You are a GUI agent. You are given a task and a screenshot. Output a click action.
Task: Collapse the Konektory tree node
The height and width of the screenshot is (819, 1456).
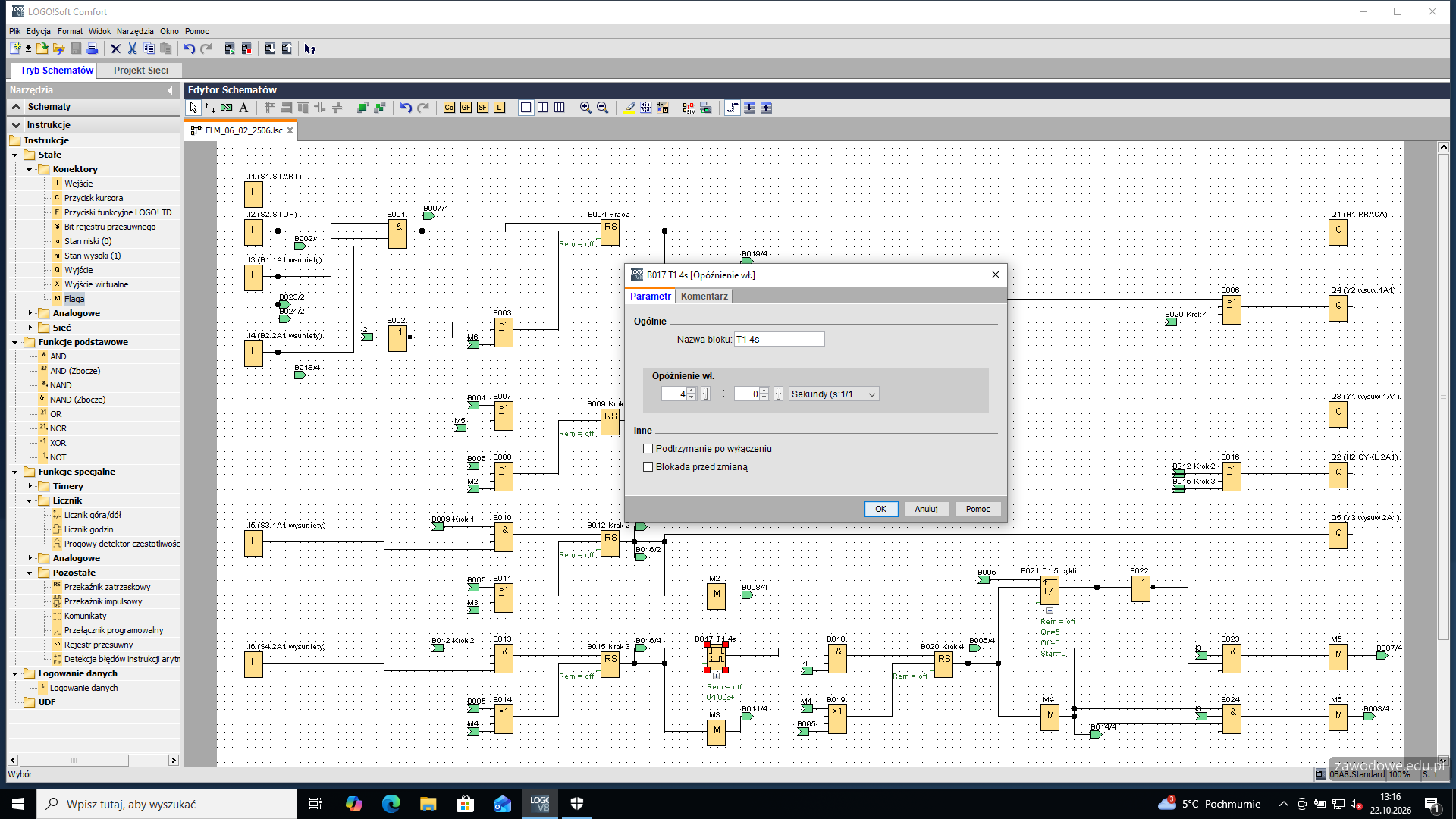(x=30, y=170)
